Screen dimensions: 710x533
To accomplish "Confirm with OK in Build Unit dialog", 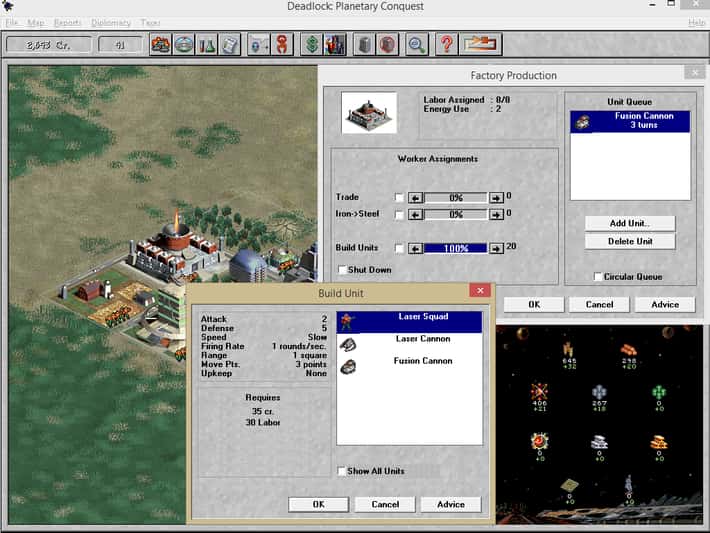I will point(318,504).
